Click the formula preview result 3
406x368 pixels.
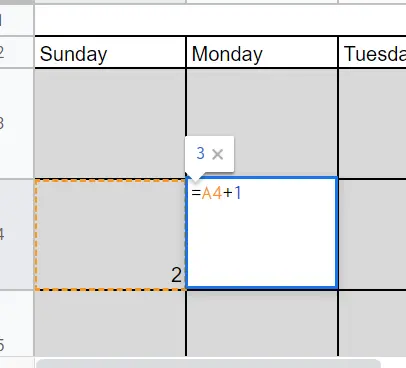point(200,153)
